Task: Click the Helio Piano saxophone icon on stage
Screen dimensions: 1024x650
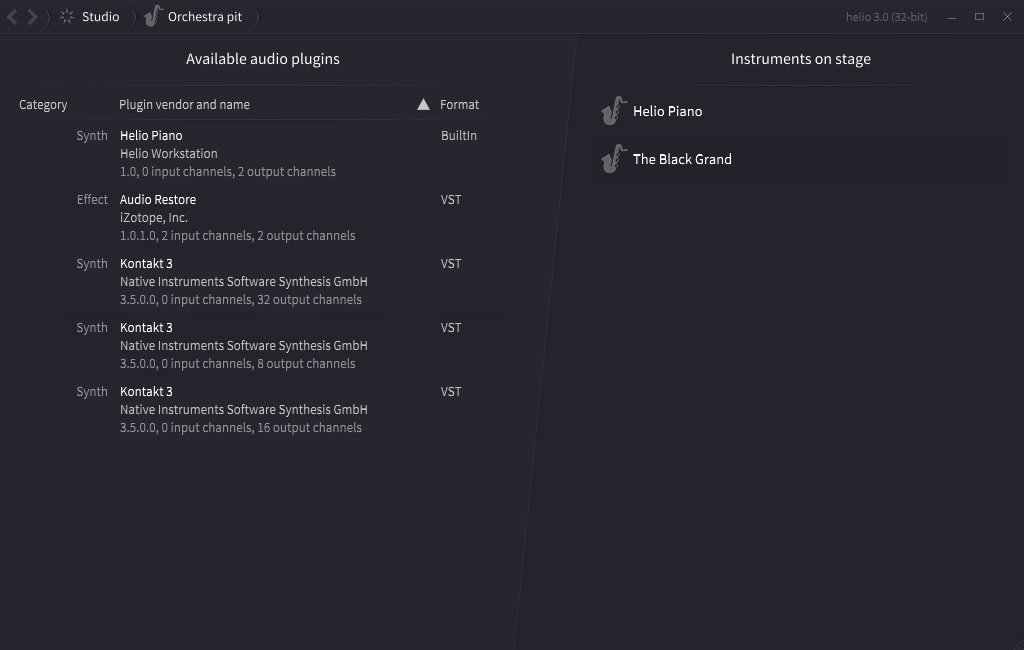Action: click(614, 111)
